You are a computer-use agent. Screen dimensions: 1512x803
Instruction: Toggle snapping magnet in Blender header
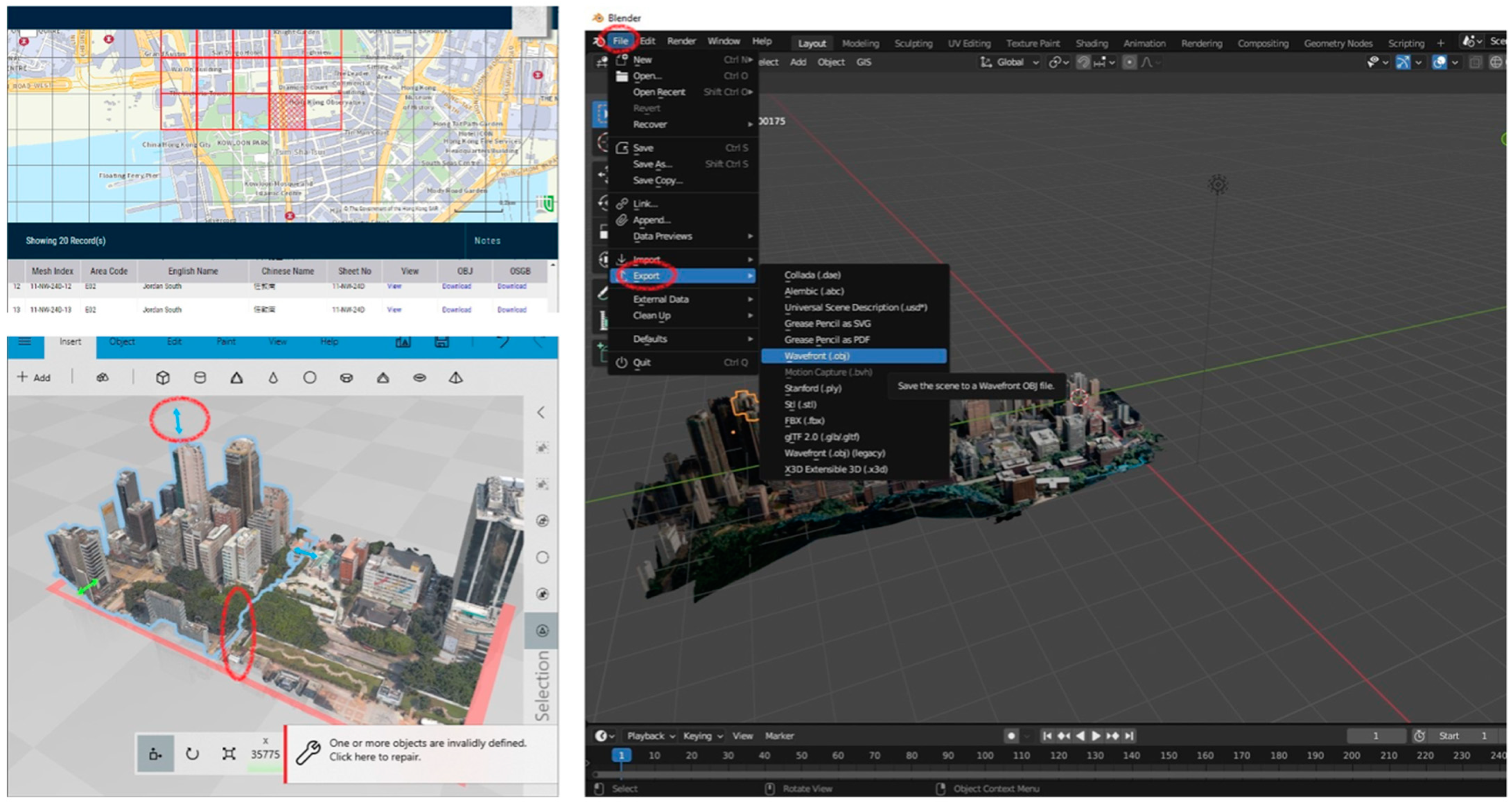click(x=1083, y=62)
